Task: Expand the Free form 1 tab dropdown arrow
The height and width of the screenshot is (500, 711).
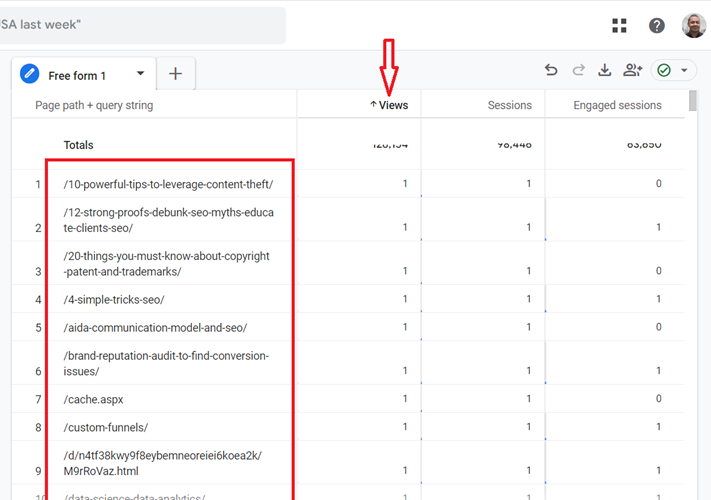Action: click(x=141, y=73)
